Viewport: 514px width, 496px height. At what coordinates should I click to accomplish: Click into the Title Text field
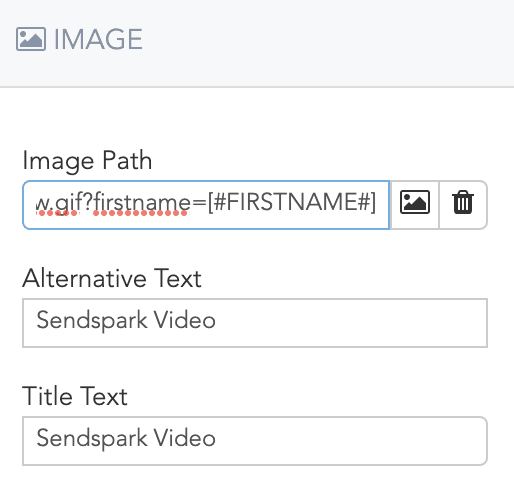pyautogui.click(x=255, y=441)
